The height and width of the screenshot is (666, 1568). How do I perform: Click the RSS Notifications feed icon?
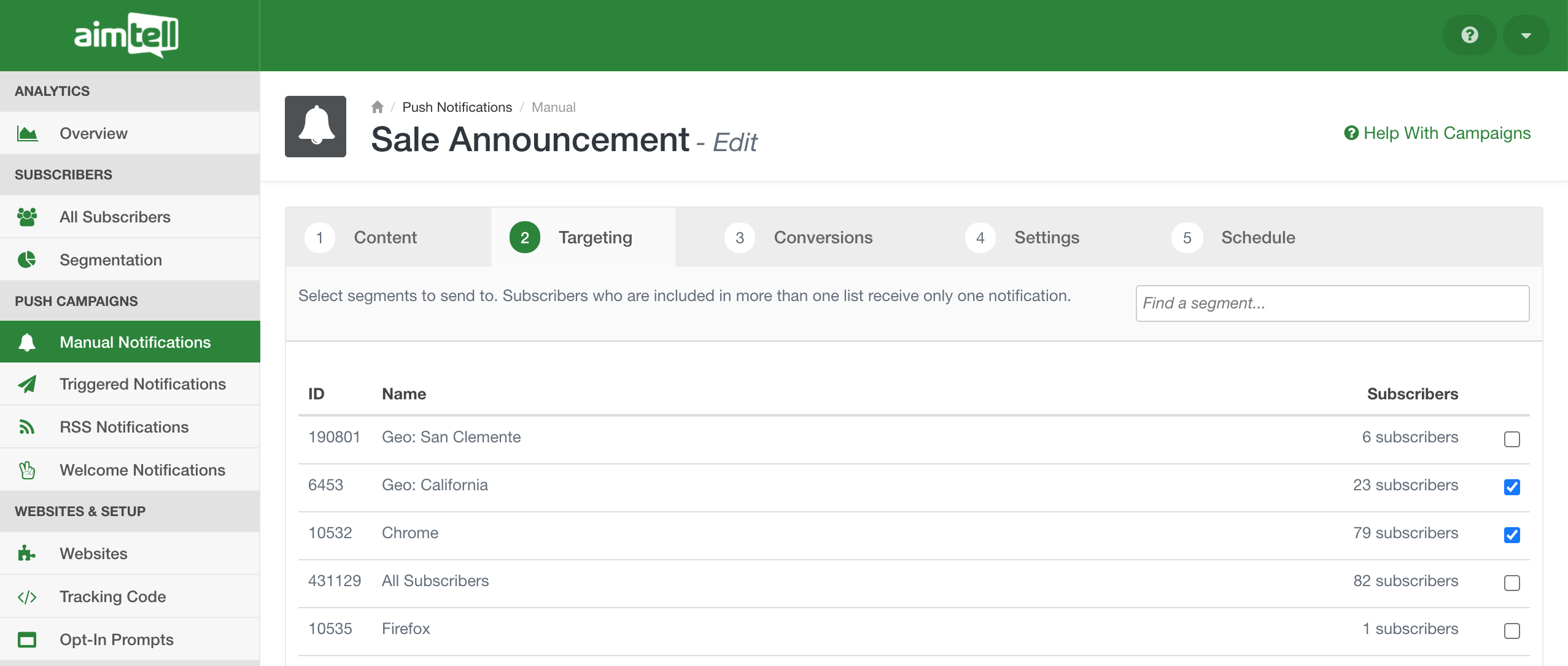coord(27,427)
